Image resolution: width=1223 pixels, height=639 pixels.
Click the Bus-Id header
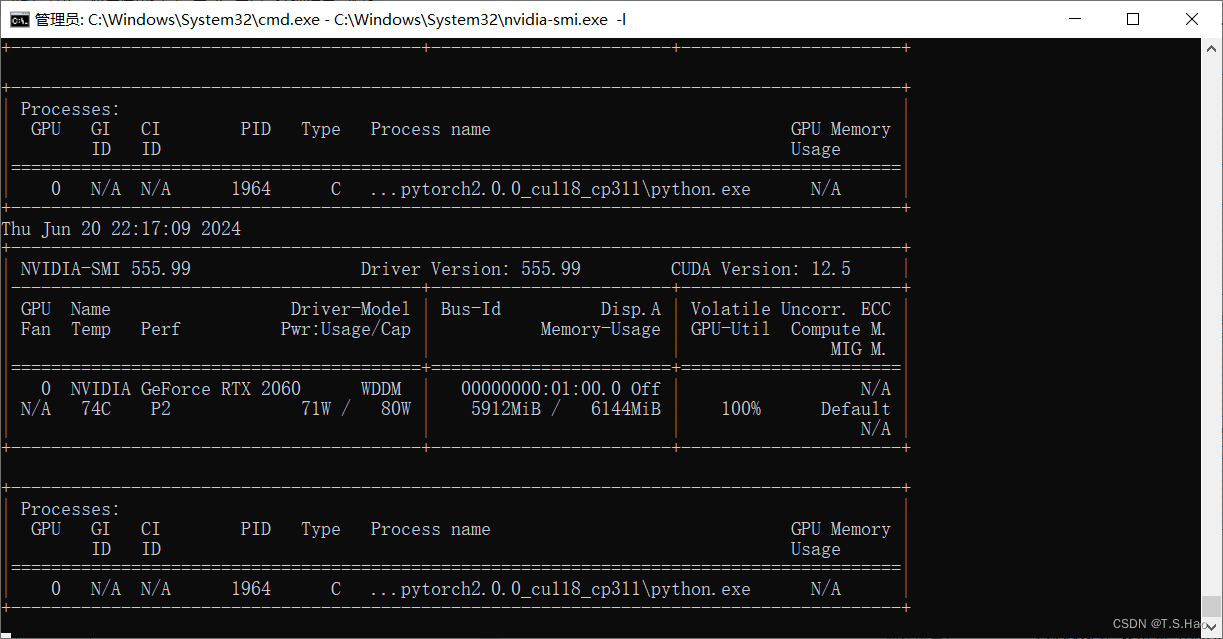tap(471, 309)
